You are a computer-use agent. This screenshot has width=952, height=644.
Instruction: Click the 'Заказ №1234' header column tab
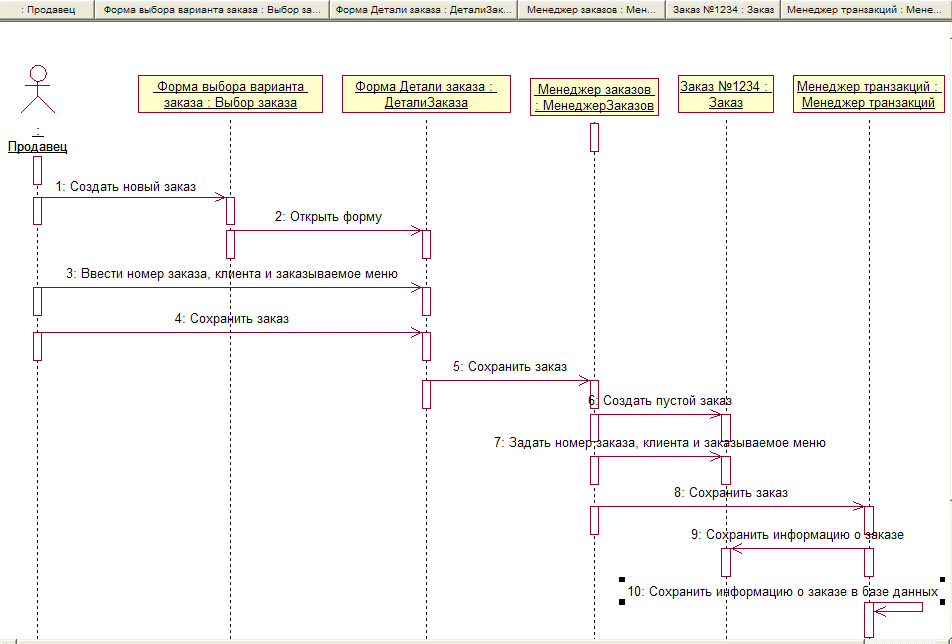pyautogui.click(x=723, y=10)
